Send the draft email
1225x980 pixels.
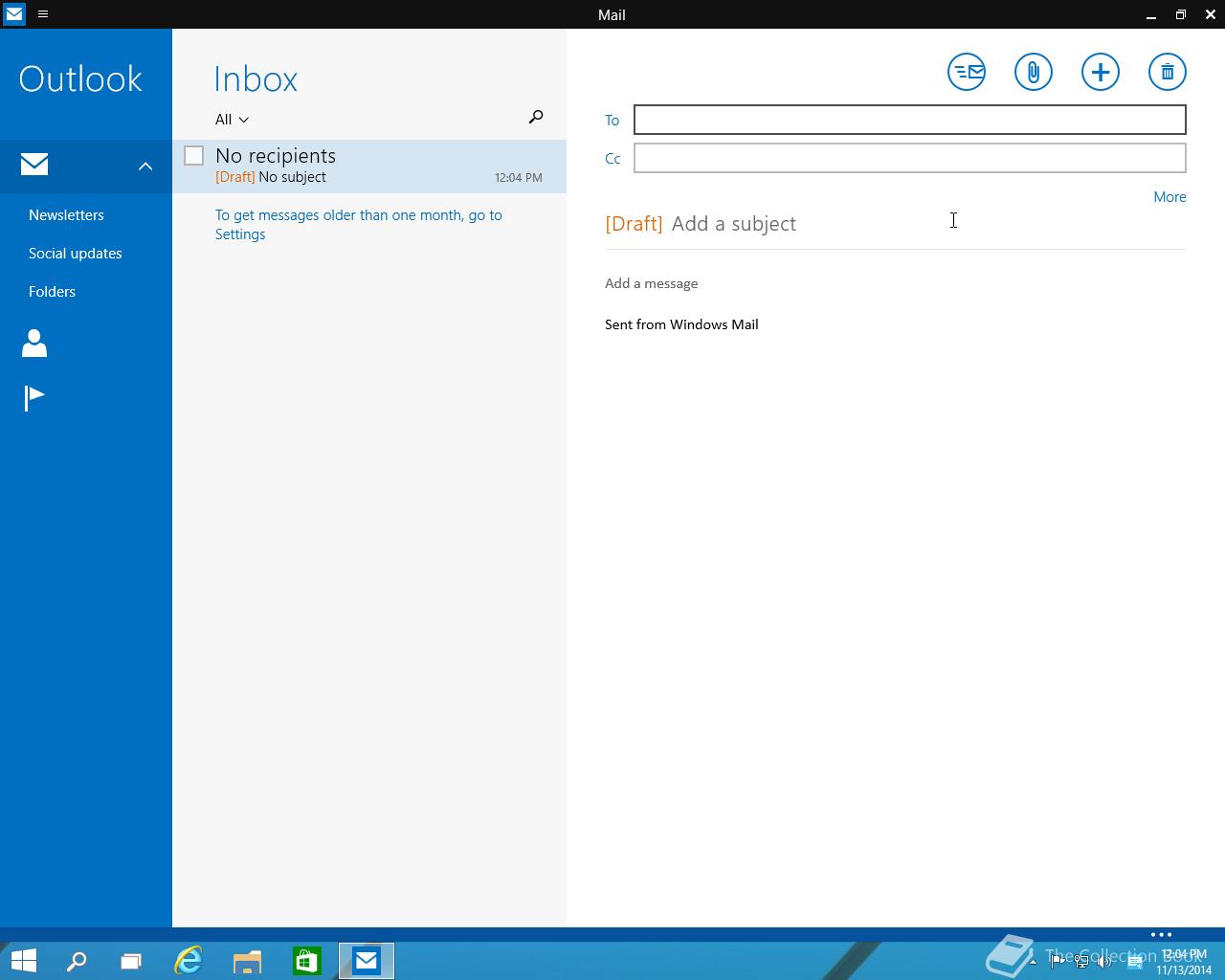pyautogui.click(x=967, y=72)
